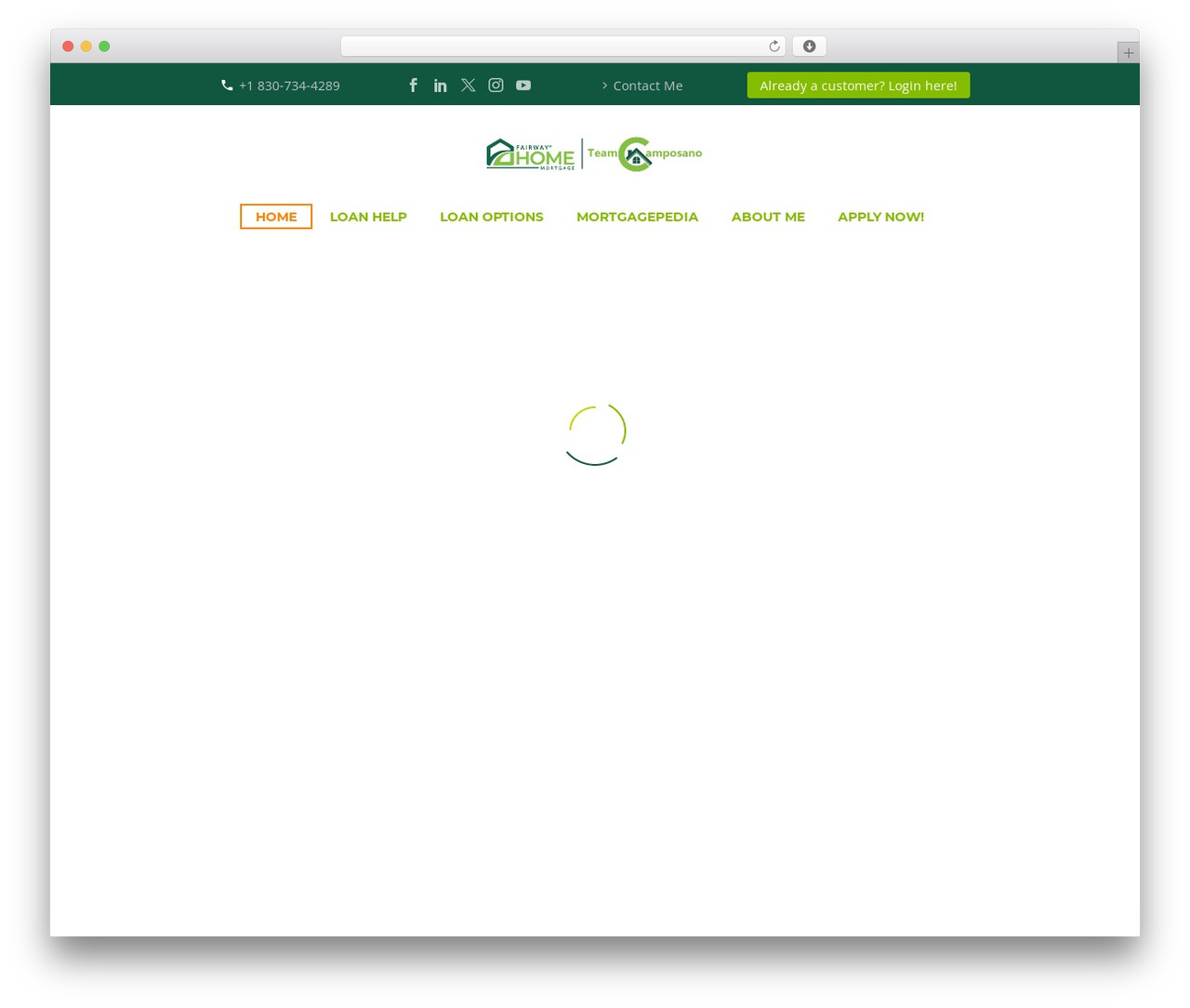Viewport: 1190px width, 1008px height.
Task: Open the MORTGAGEPEDIA menu
Action: click(x=637, y=217)
